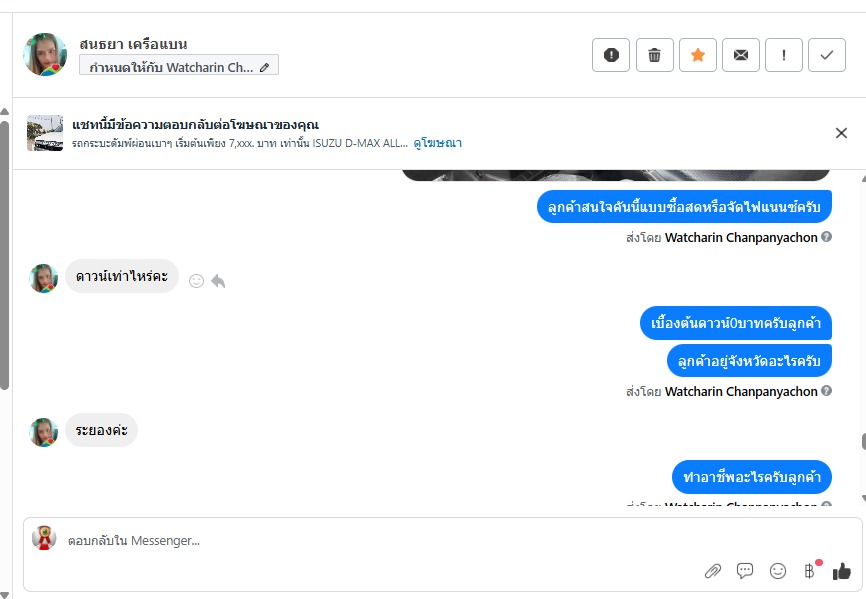This screenshot has height=599, width=866.
Task: Click the info icon beside first Watcharin Chanpanyachon
Action: [827, 237]
